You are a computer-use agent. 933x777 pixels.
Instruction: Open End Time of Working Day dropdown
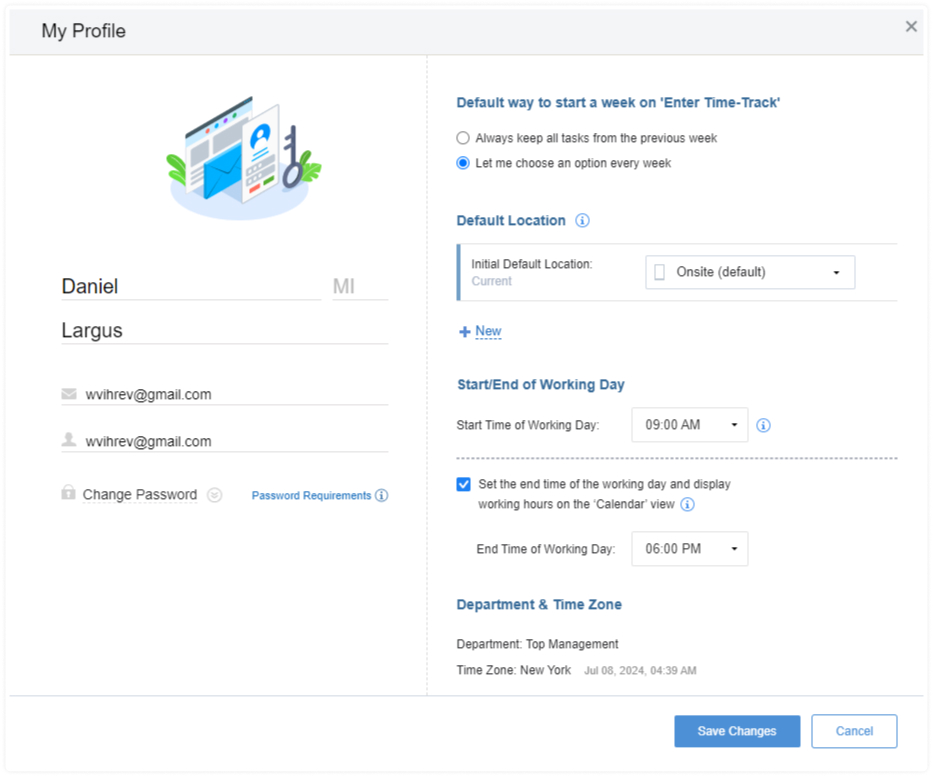click(x=689, y=549)
